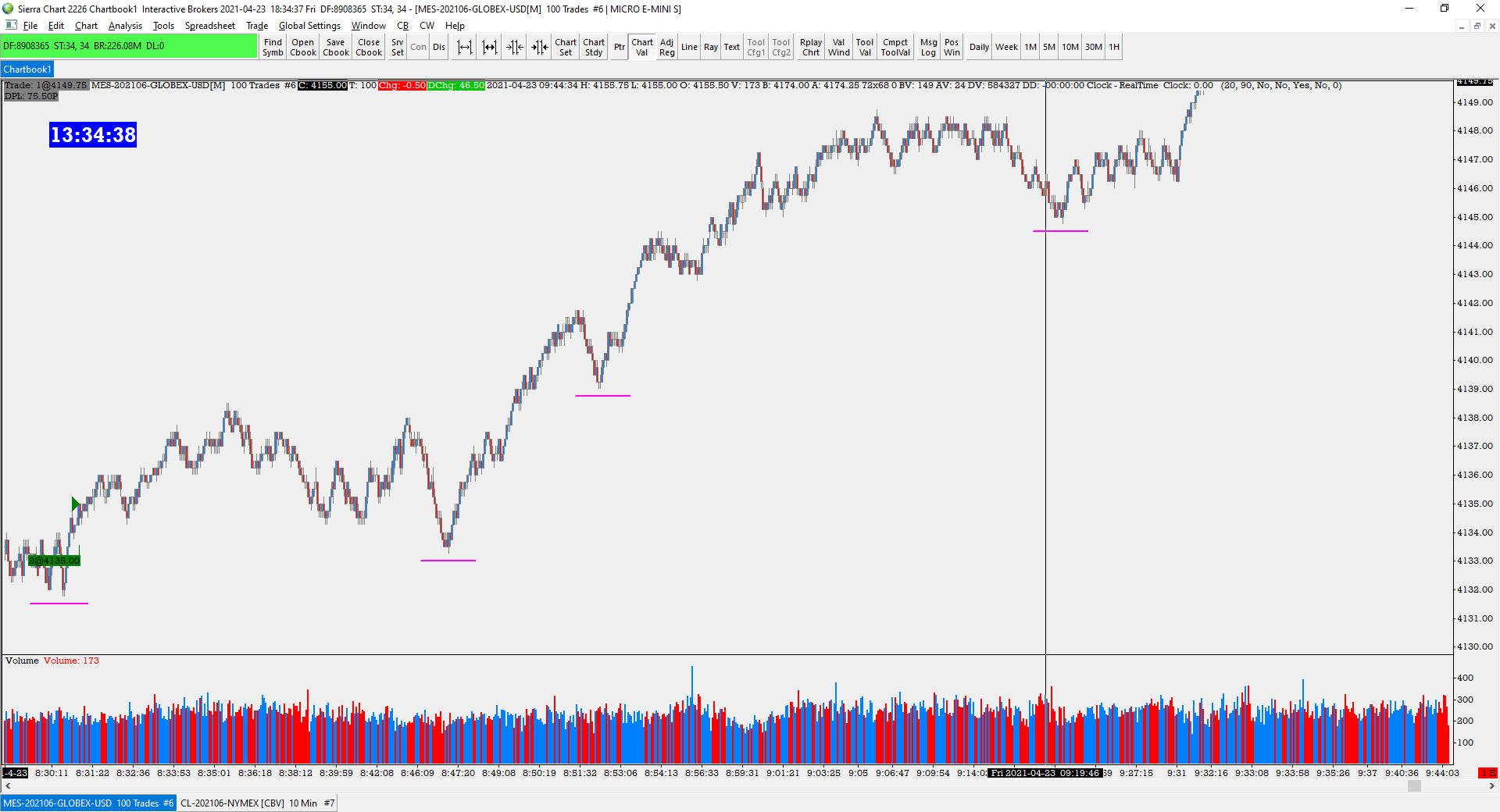Open the Trade menu

coord(257,26)
